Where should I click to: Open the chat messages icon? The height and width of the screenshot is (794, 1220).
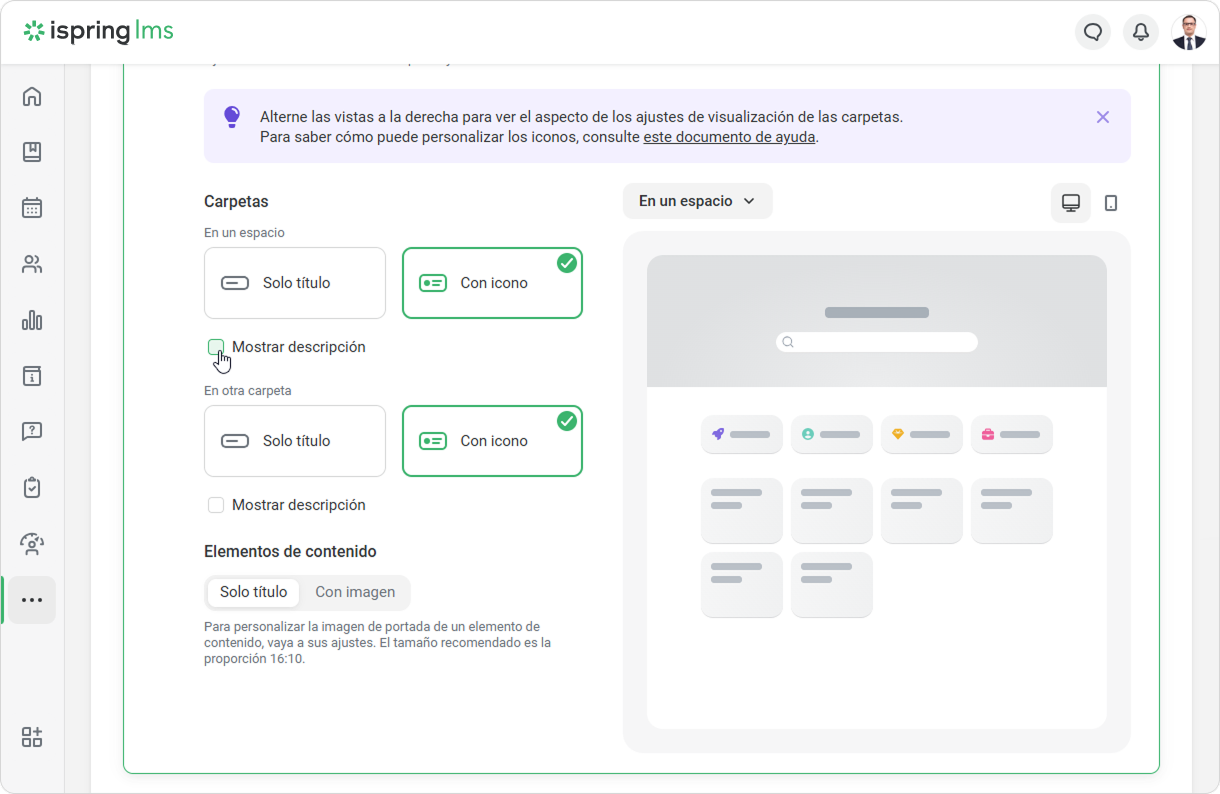[x=1093, y=32]
